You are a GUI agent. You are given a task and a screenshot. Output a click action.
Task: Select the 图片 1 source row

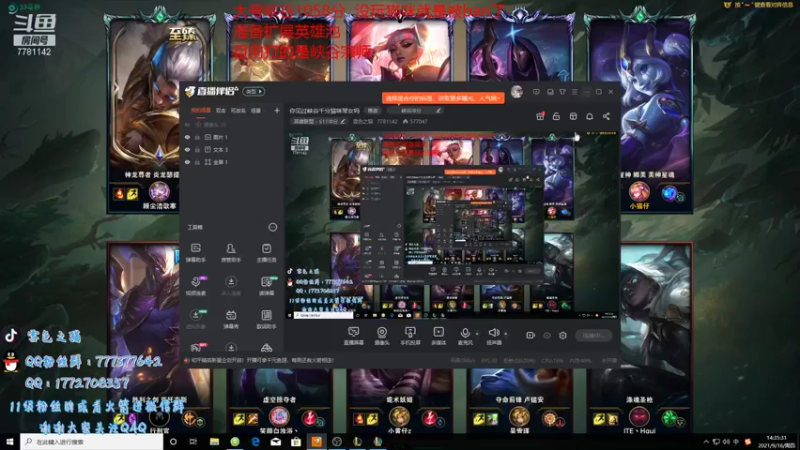233,137
